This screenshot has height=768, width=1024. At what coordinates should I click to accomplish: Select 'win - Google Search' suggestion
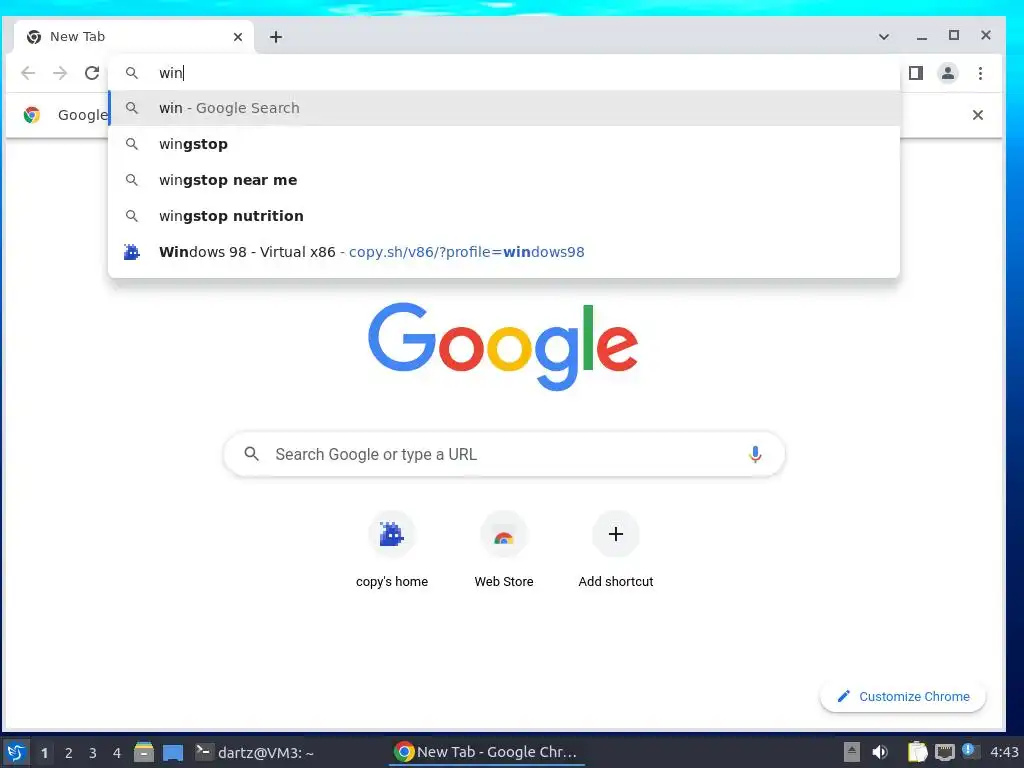(x=504, y=108)
